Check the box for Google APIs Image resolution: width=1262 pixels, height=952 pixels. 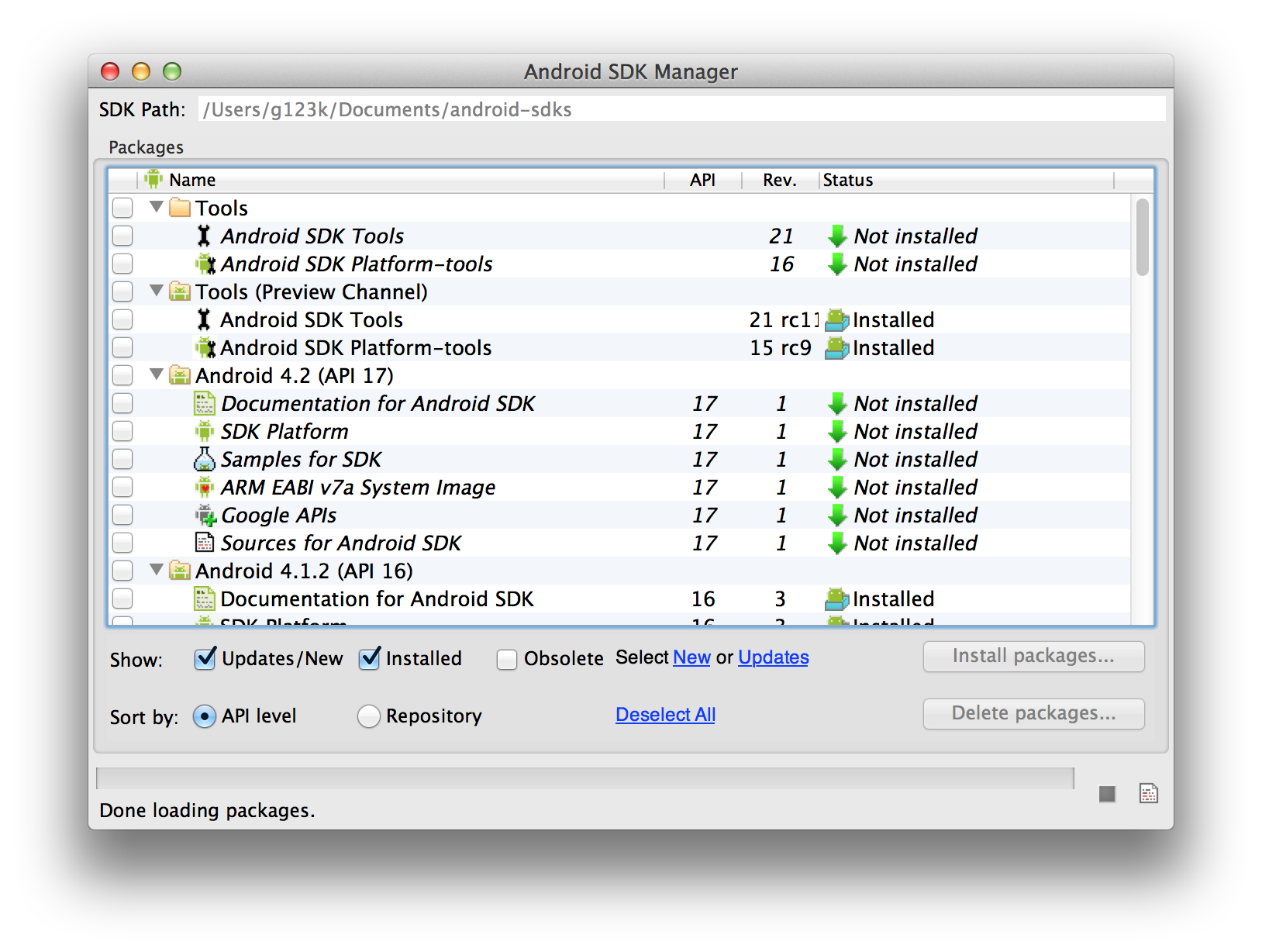[122, 516]
